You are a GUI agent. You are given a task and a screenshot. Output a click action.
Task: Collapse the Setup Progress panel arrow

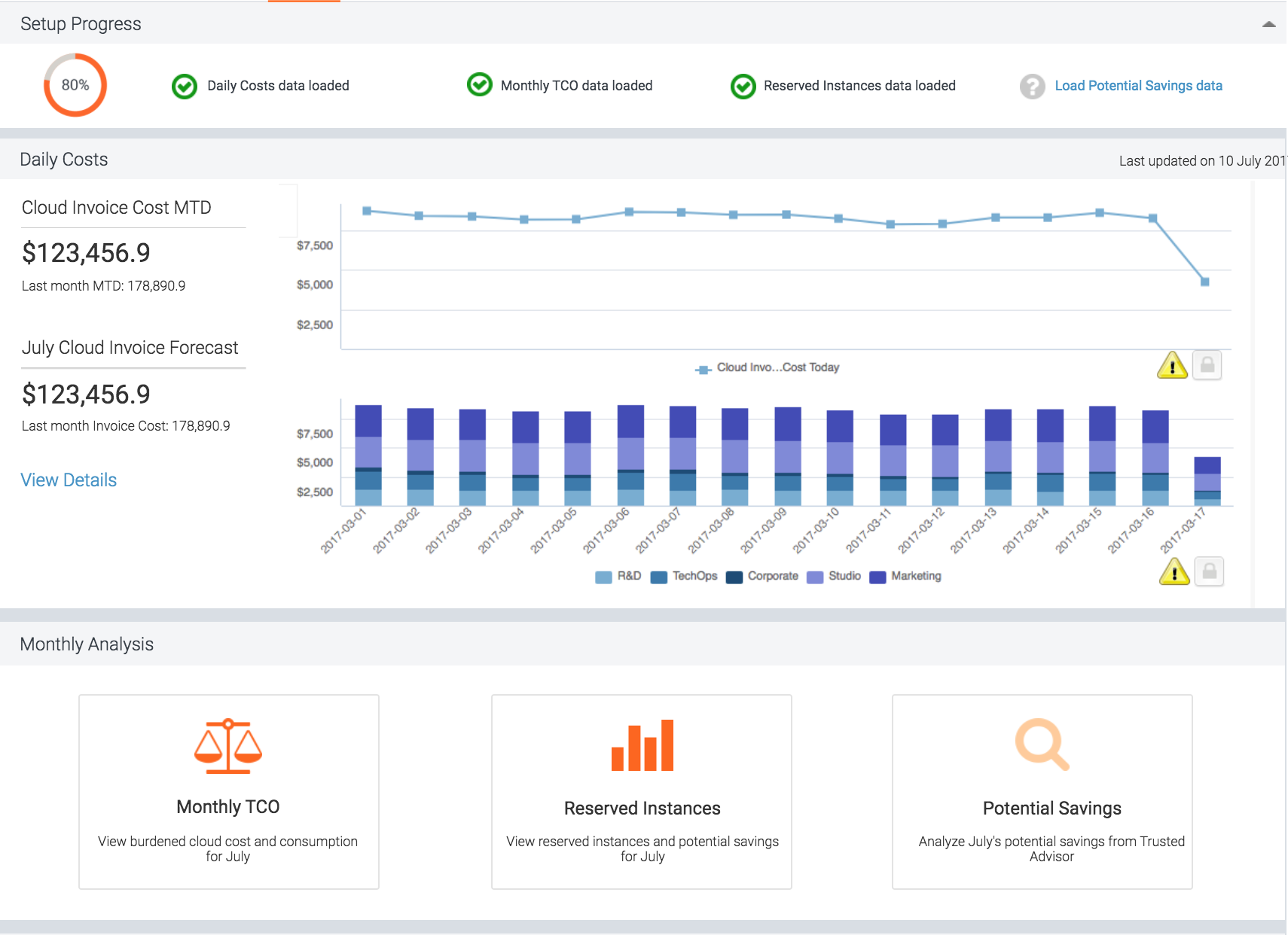tap(1269, 24)
